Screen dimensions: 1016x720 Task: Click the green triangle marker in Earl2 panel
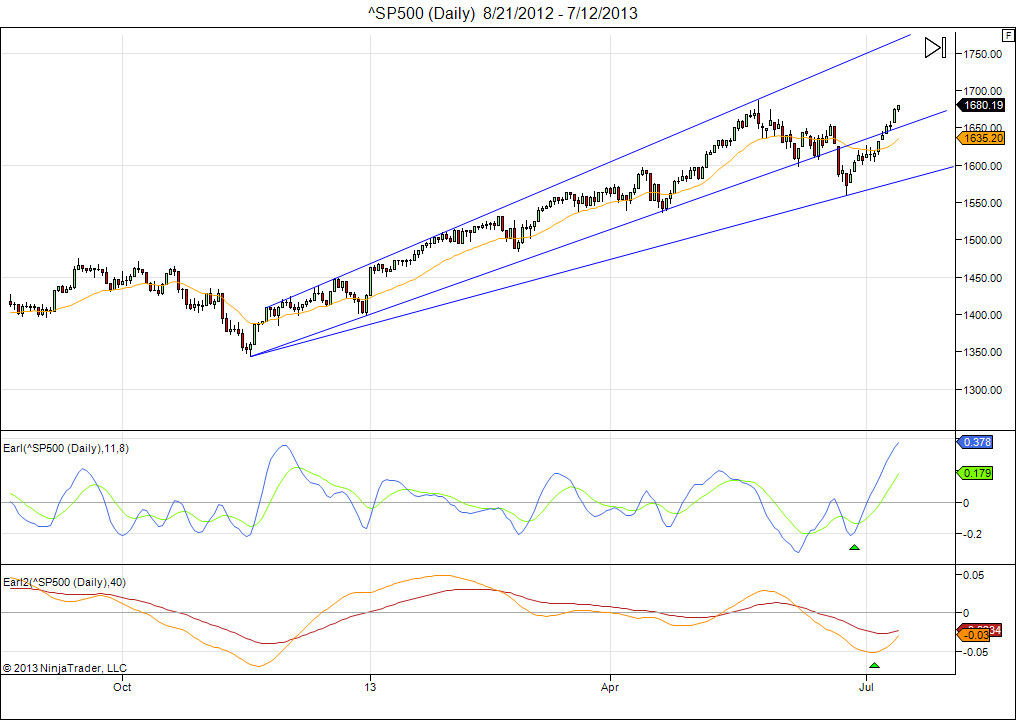[x=874, y=665]
